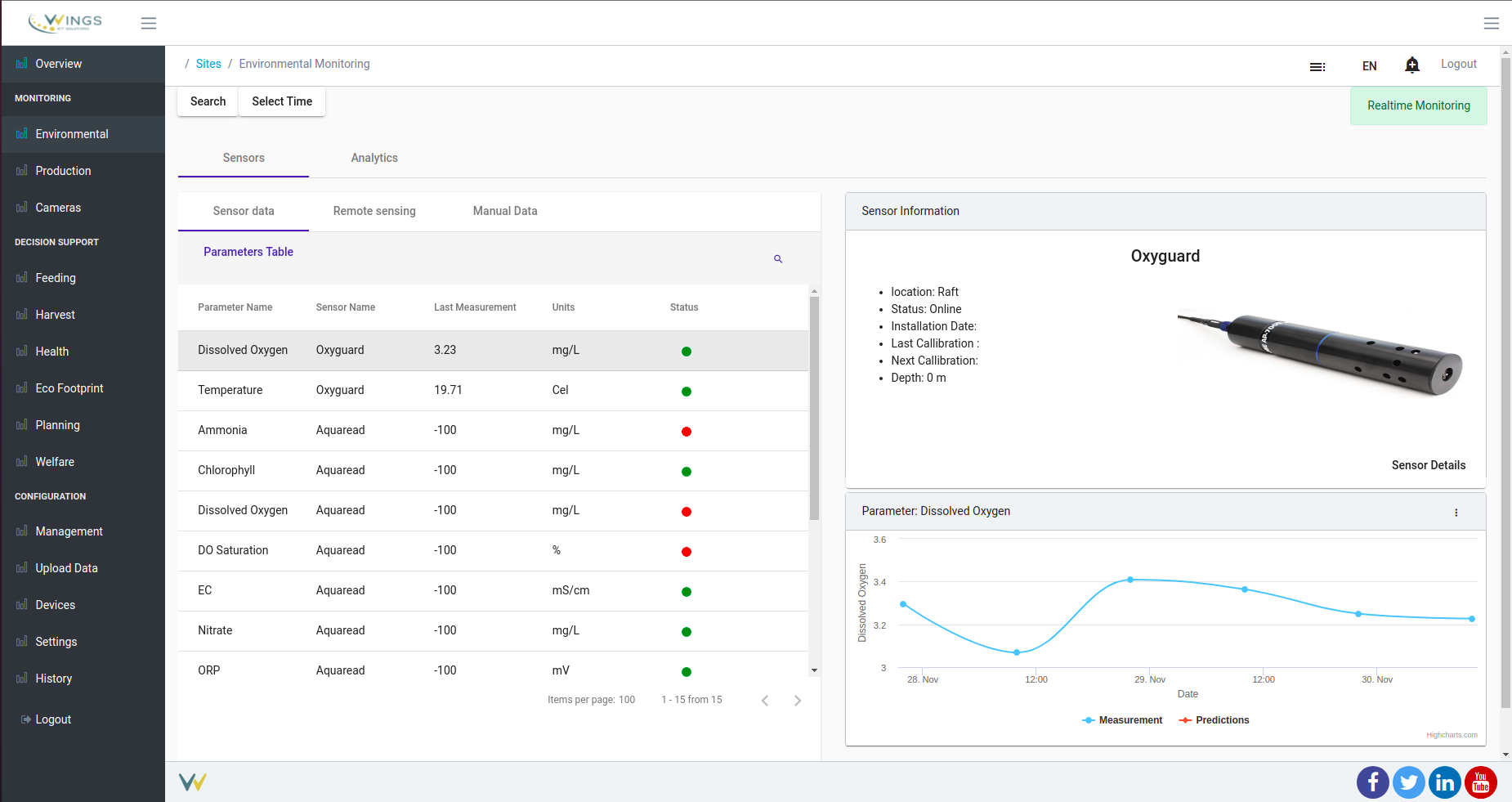Screen dimensions: 1512x802
Task: Follow the Sites breadcrumb link
Action: [208, 64]
